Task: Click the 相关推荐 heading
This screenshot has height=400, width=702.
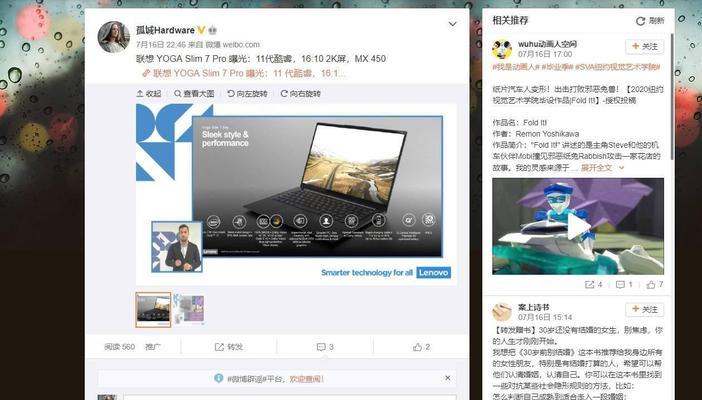Action: [510, 21]
